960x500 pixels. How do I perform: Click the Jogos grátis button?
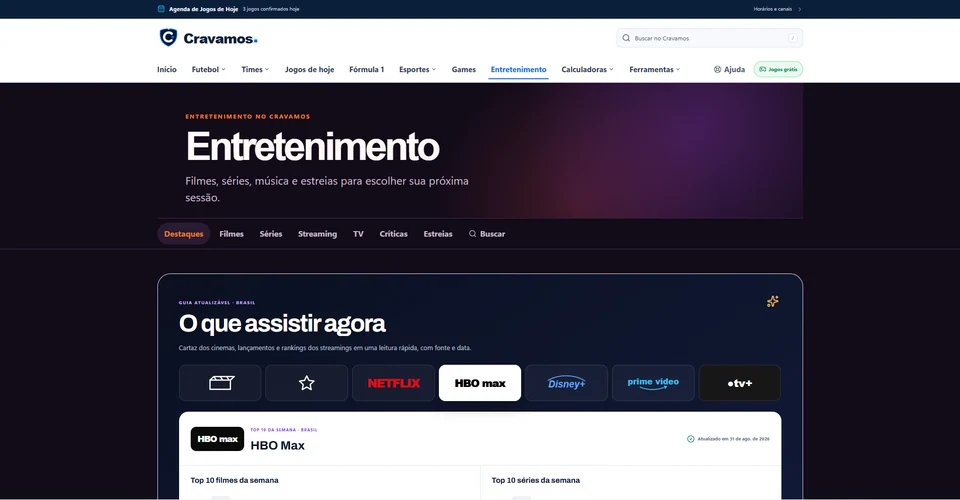click(778, 69)
